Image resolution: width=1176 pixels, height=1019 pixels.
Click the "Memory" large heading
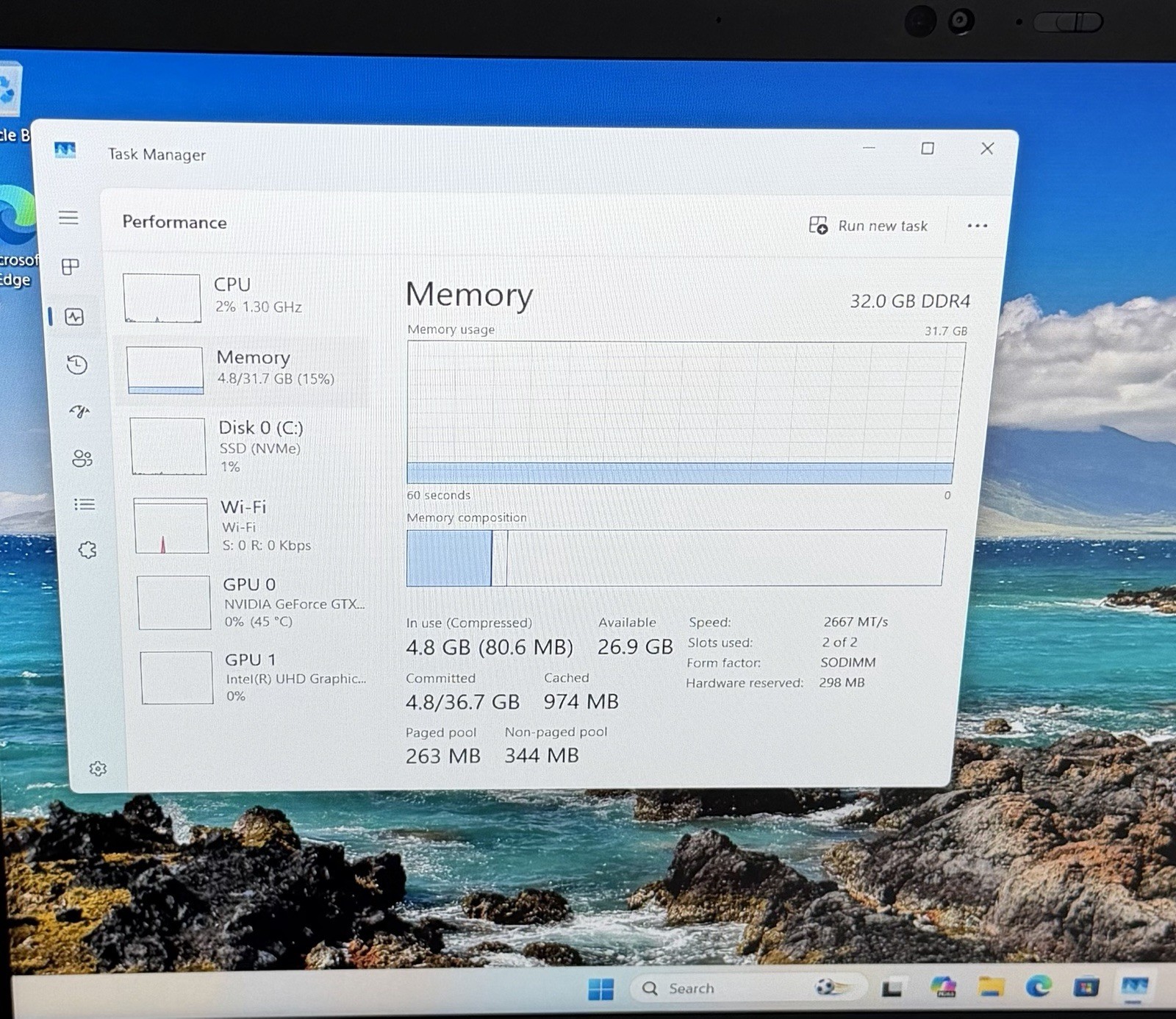(x=470, y=295)
